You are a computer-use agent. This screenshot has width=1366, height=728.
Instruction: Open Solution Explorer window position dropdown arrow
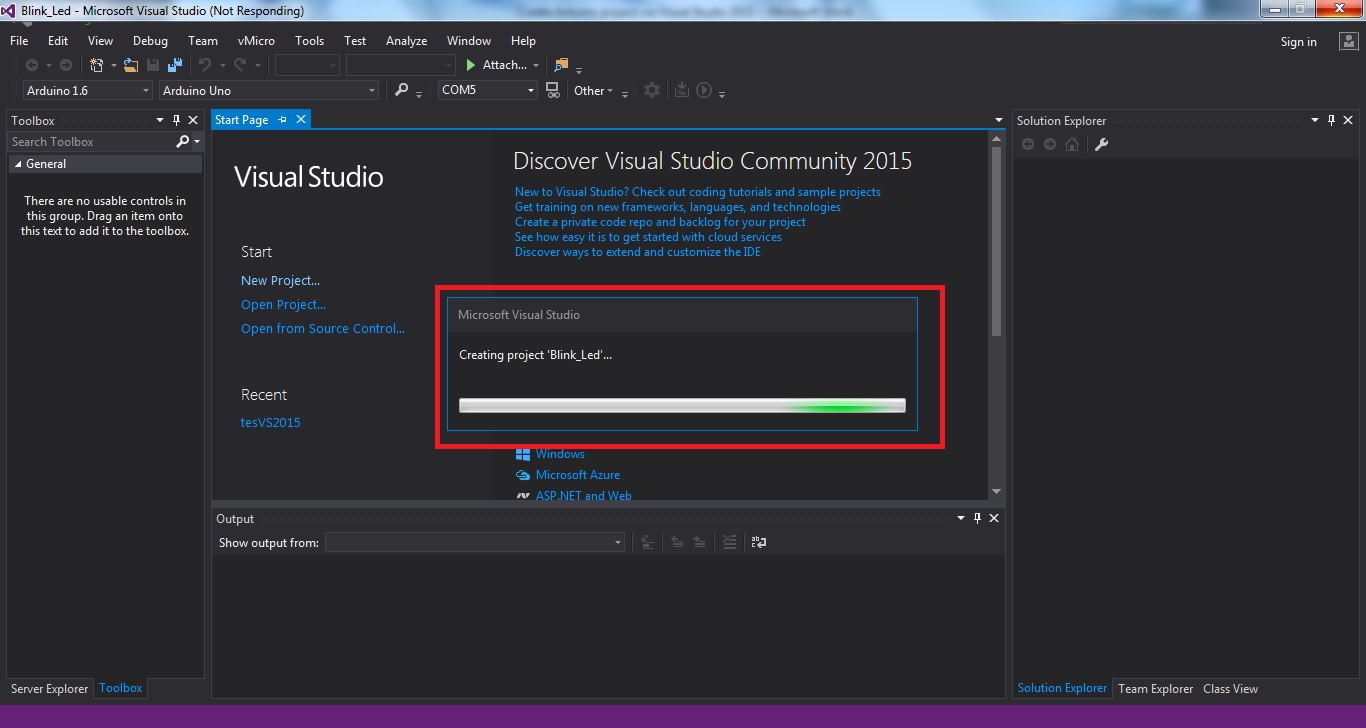1315,120
